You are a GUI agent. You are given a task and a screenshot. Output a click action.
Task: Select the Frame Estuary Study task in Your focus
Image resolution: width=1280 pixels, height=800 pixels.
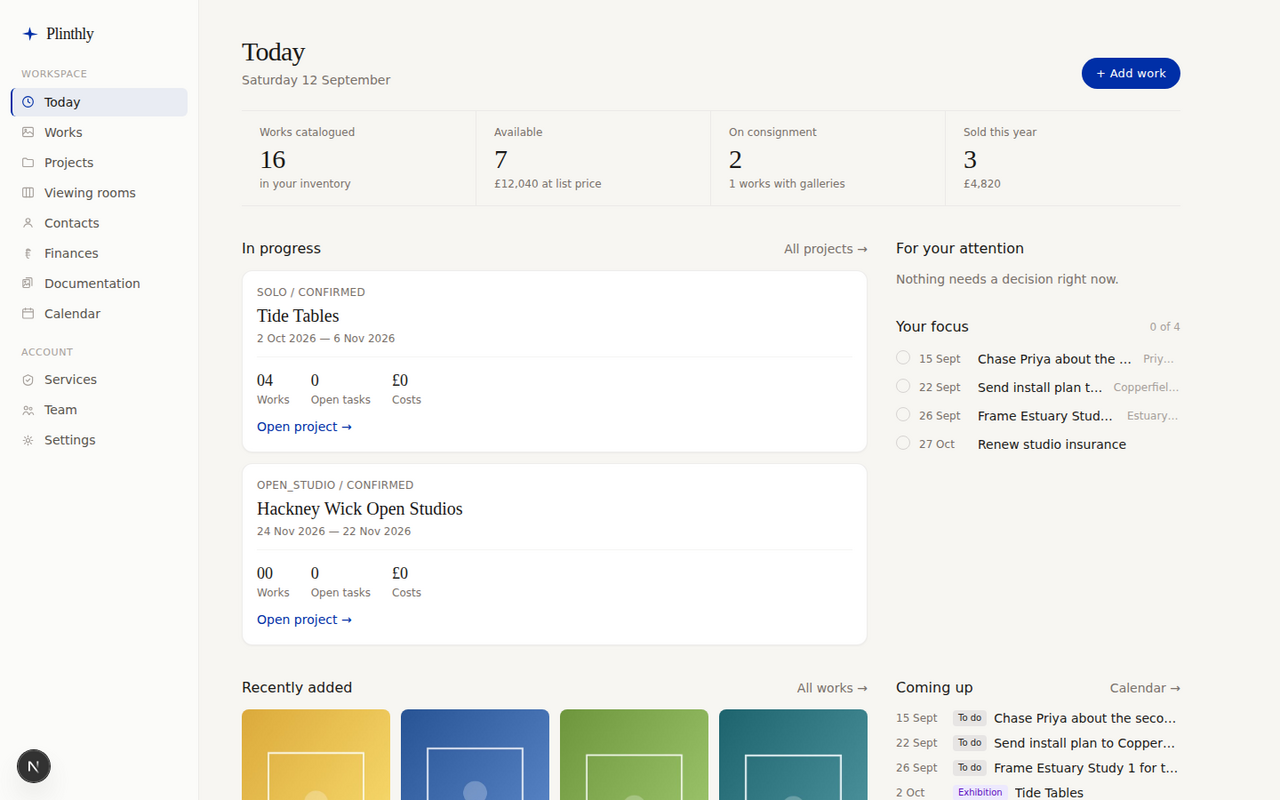click(x=1038, y=416)
